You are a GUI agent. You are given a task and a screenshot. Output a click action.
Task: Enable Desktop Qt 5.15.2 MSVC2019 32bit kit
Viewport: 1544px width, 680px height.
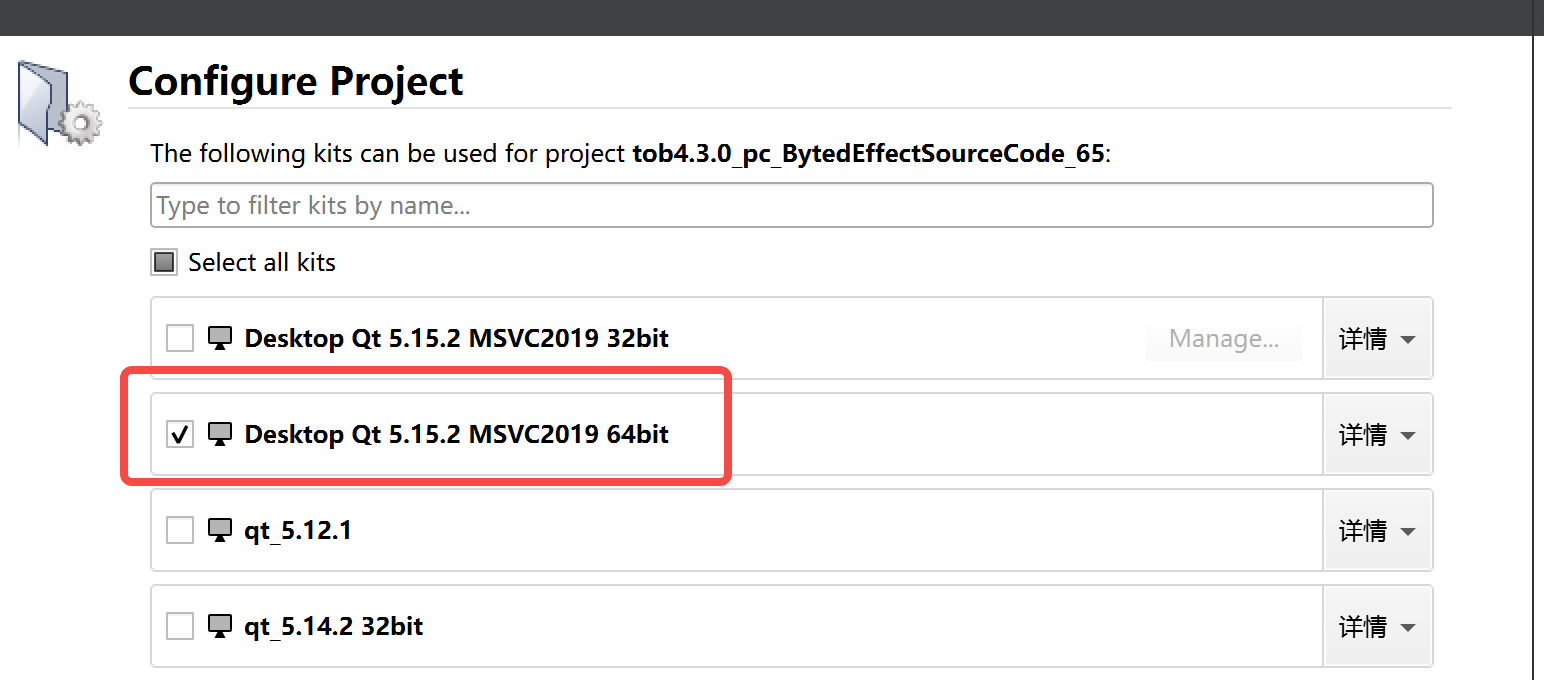point(180,338)
